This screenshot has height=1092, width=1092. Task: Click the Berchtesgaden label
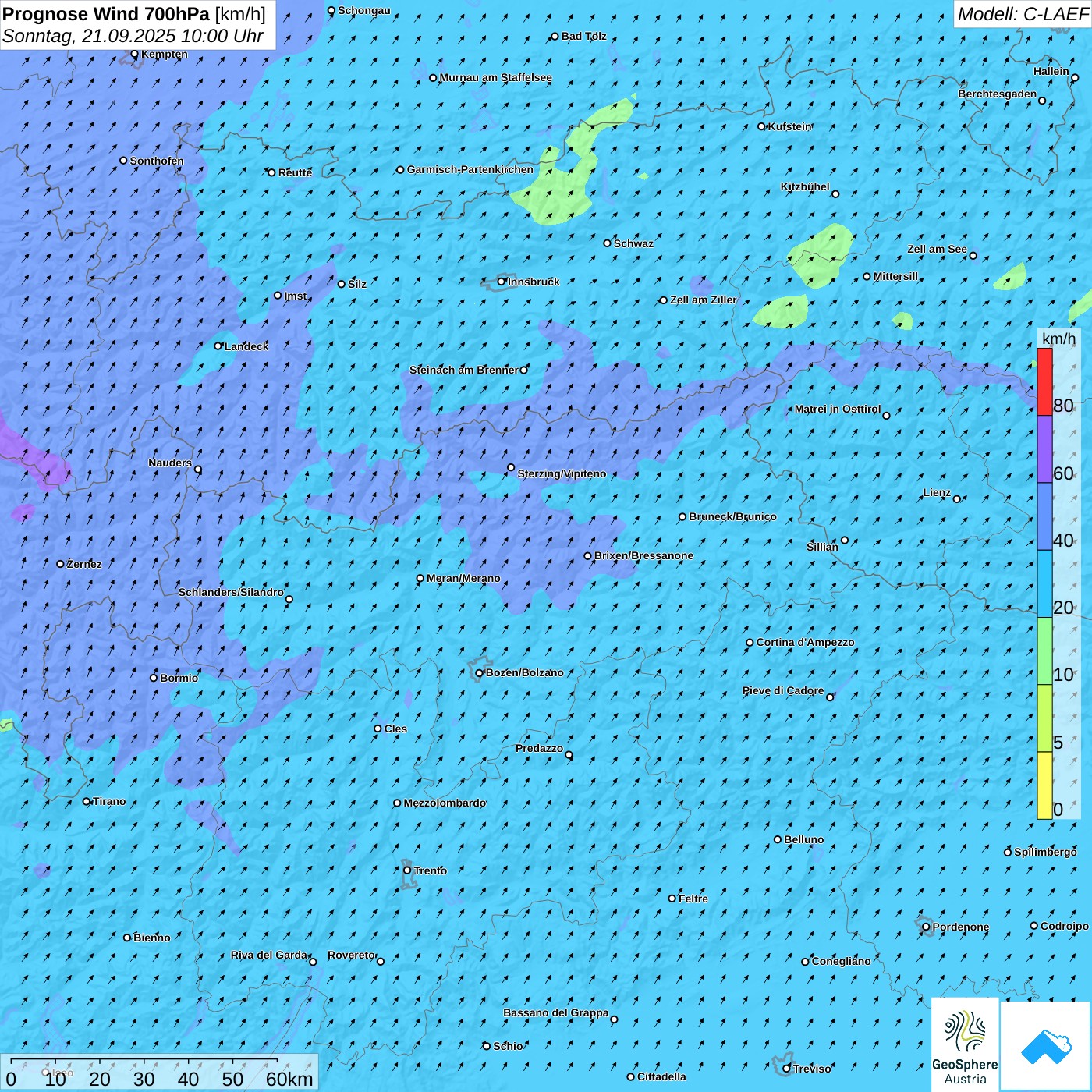click(x=998, y=94)
